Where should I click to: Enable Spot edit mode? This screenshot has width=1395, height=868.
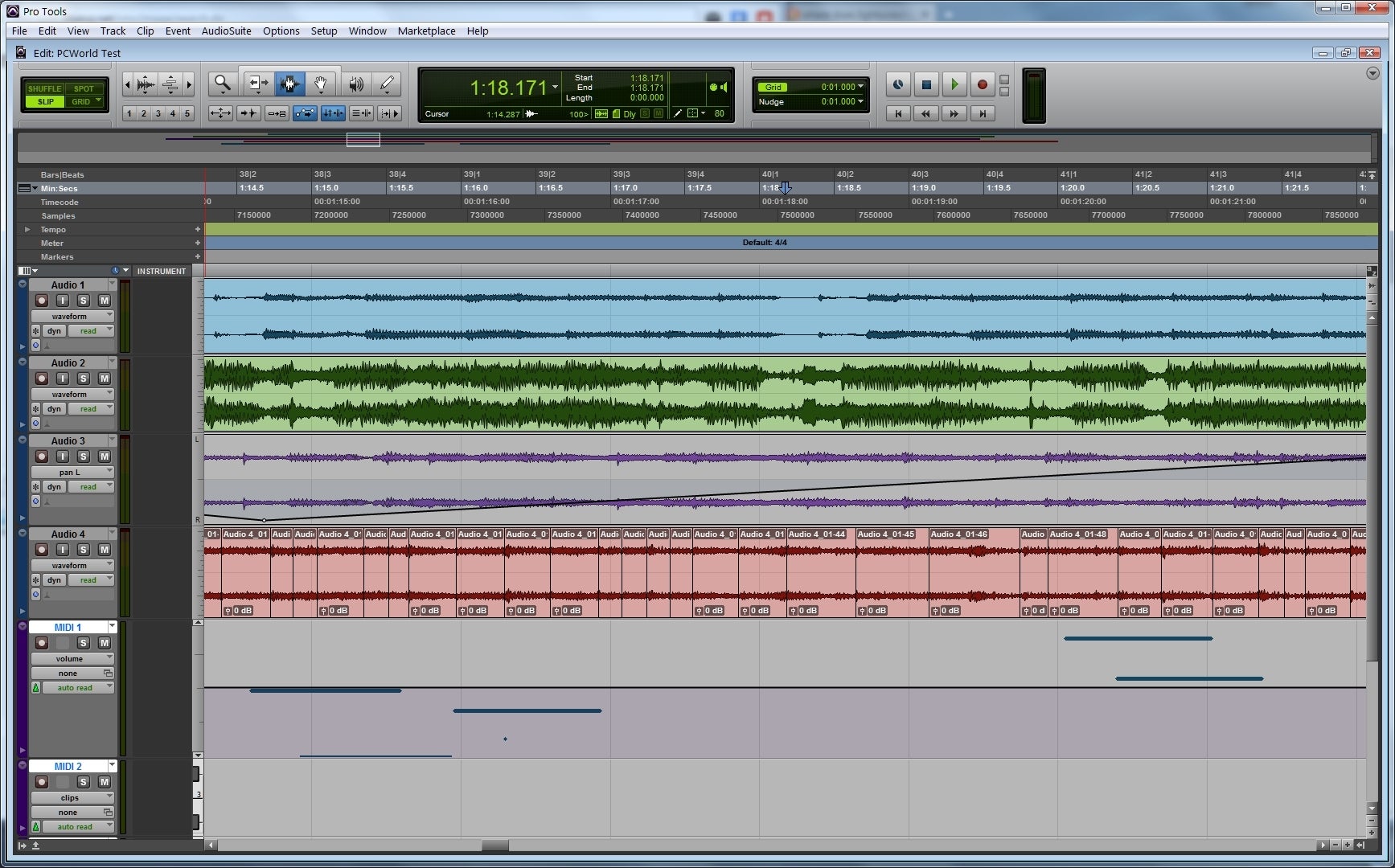coord(84,88)
